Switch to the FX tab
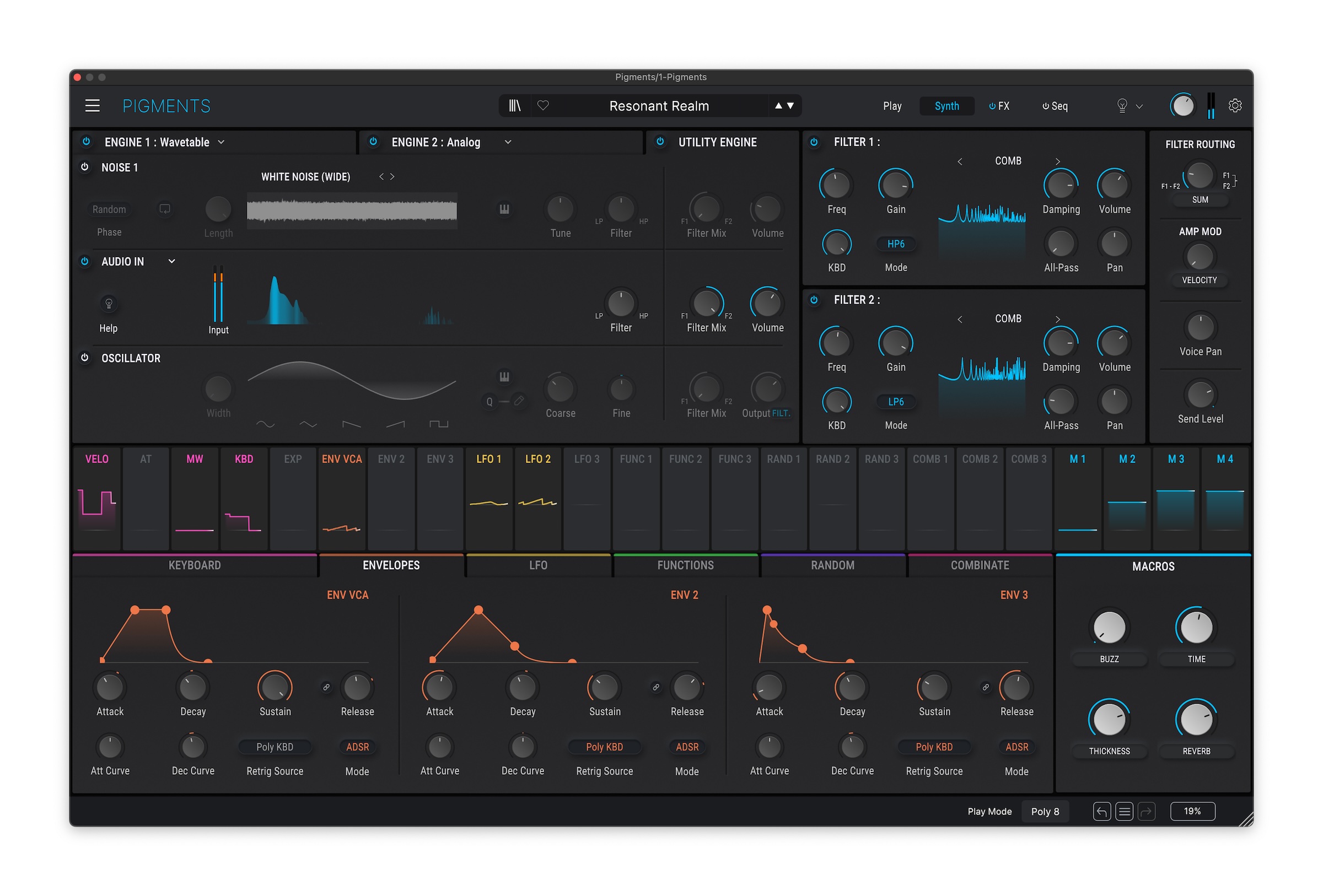This screenshot has height=896, width=1323. coord(999,106)
